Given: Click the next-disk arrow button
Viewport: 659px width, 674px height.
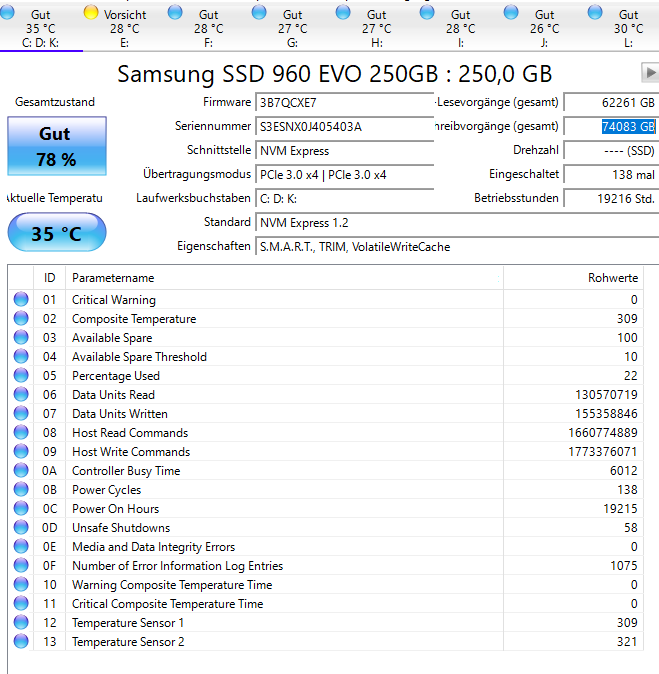Looking at the screenshot, I should point(650,73).
